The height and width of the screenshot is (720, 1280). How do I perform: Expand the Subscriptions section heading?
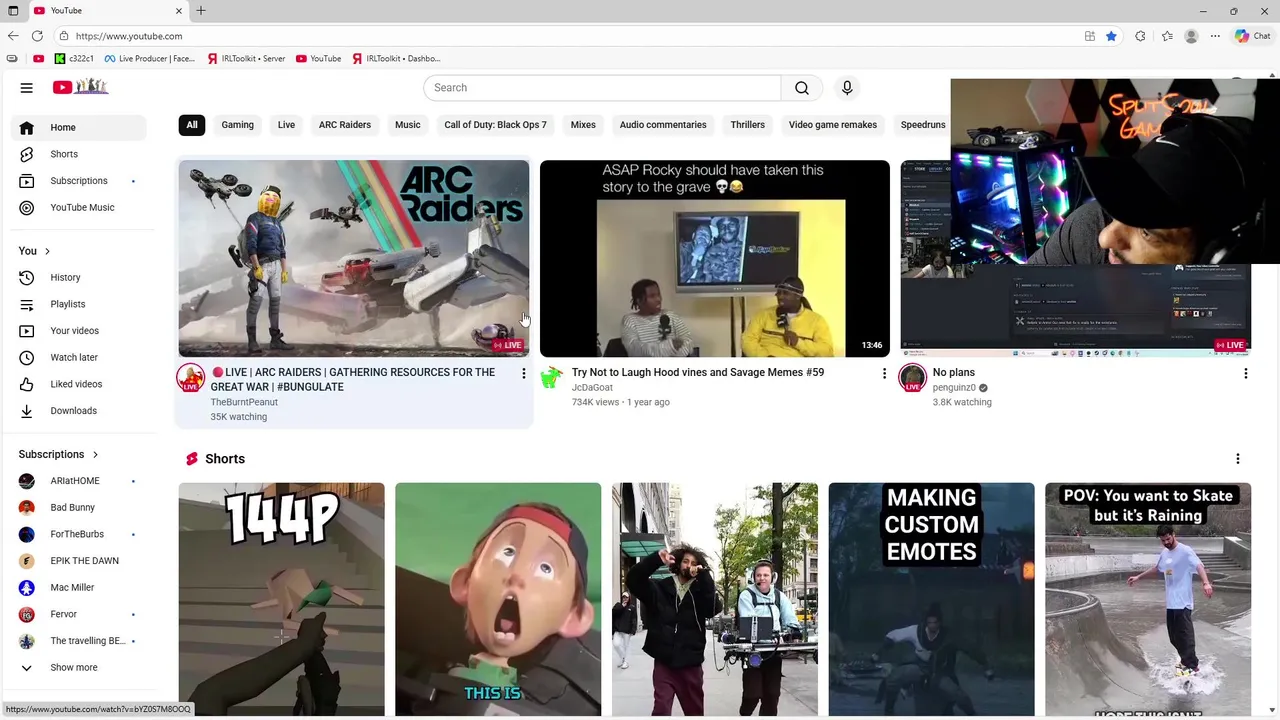(x=58, y=454)
